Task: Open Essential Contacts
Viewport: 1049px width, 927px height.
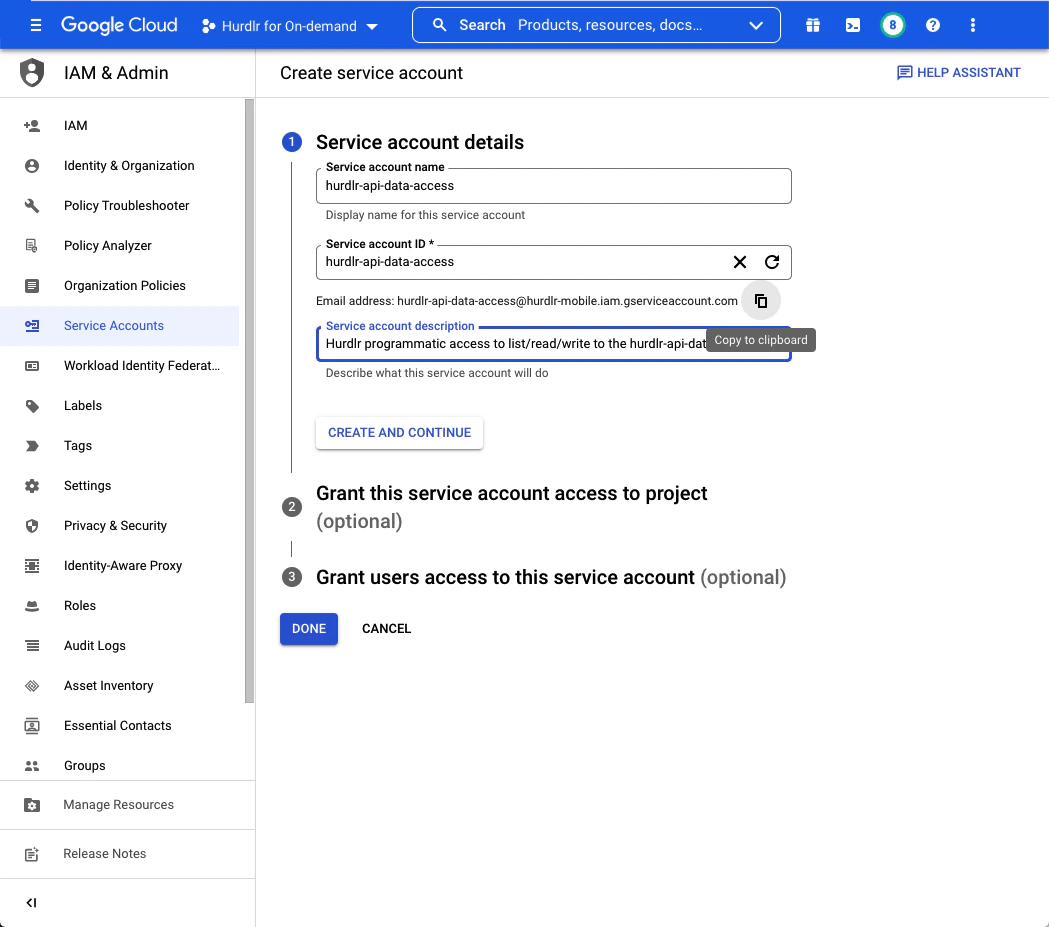Action: pos(120,726)
